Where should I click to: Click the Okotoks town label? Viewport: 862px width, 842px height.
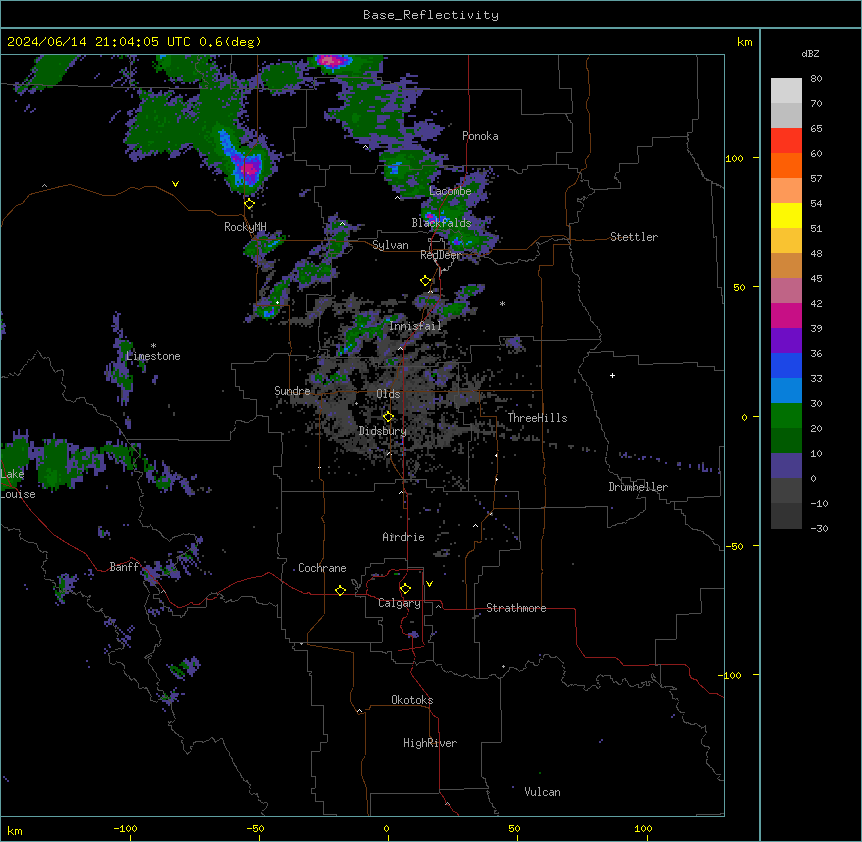pos(412,700)
